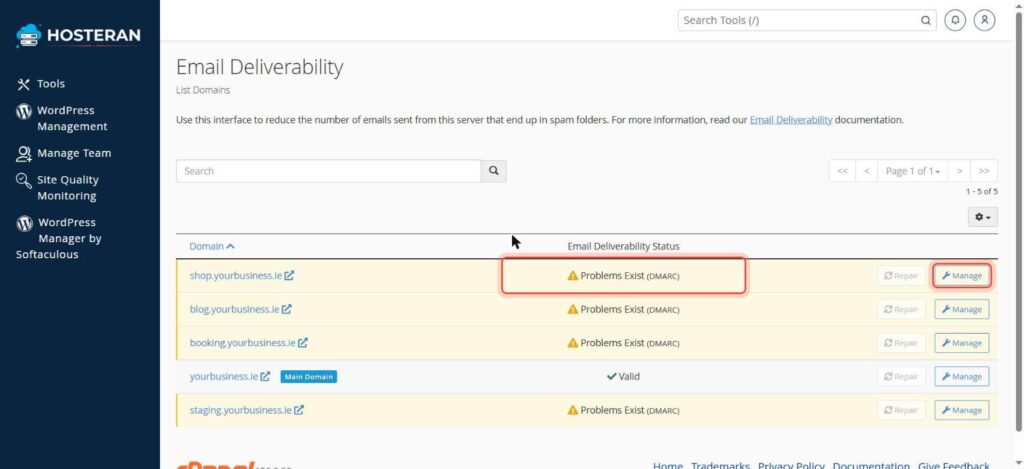The width and height of the screenshot is (1024, 469).
Task: Open Site Quality Monitoring
Action: [57, 187]
